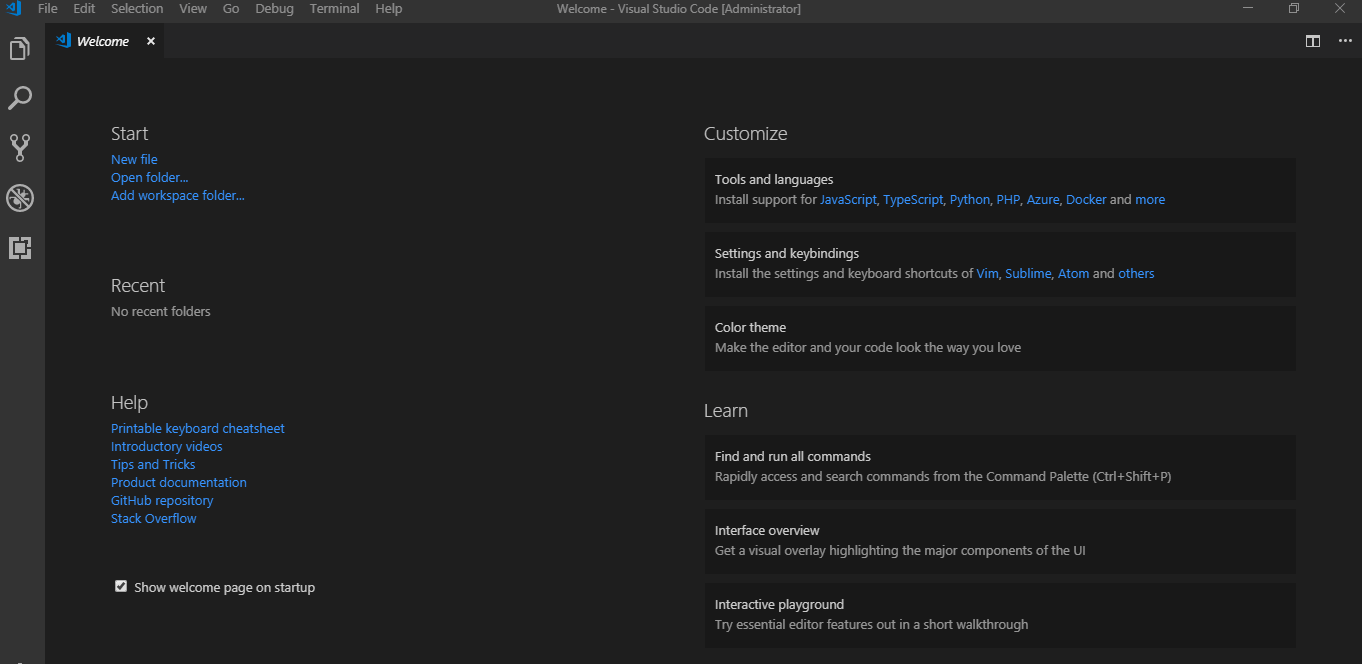1362x664 pixels.
Task: Create a New file from Start section
Action: click(x=134, y=159)
